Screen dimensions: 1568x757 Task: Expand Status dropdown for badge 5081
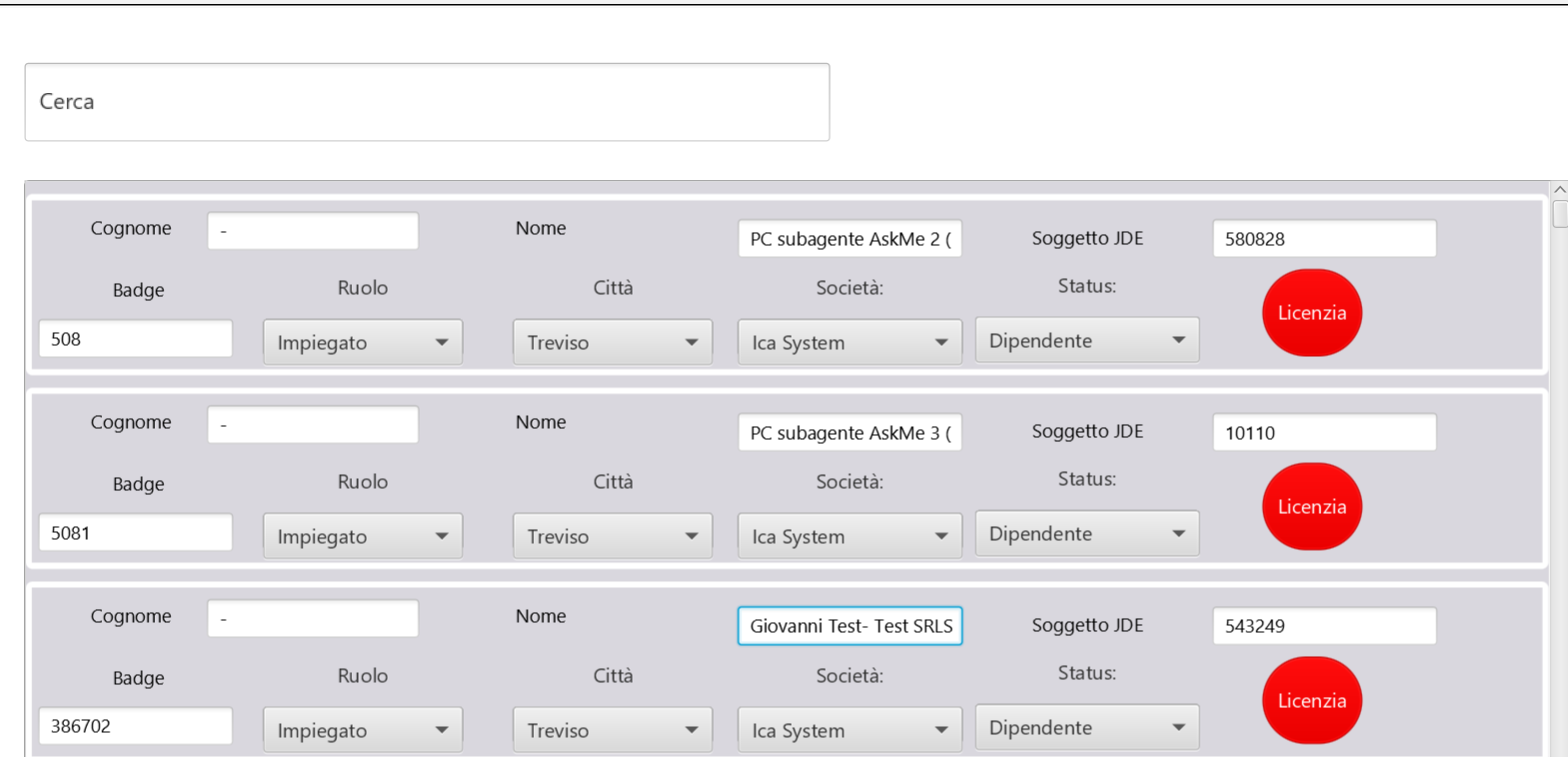(x=1086, y=534)
